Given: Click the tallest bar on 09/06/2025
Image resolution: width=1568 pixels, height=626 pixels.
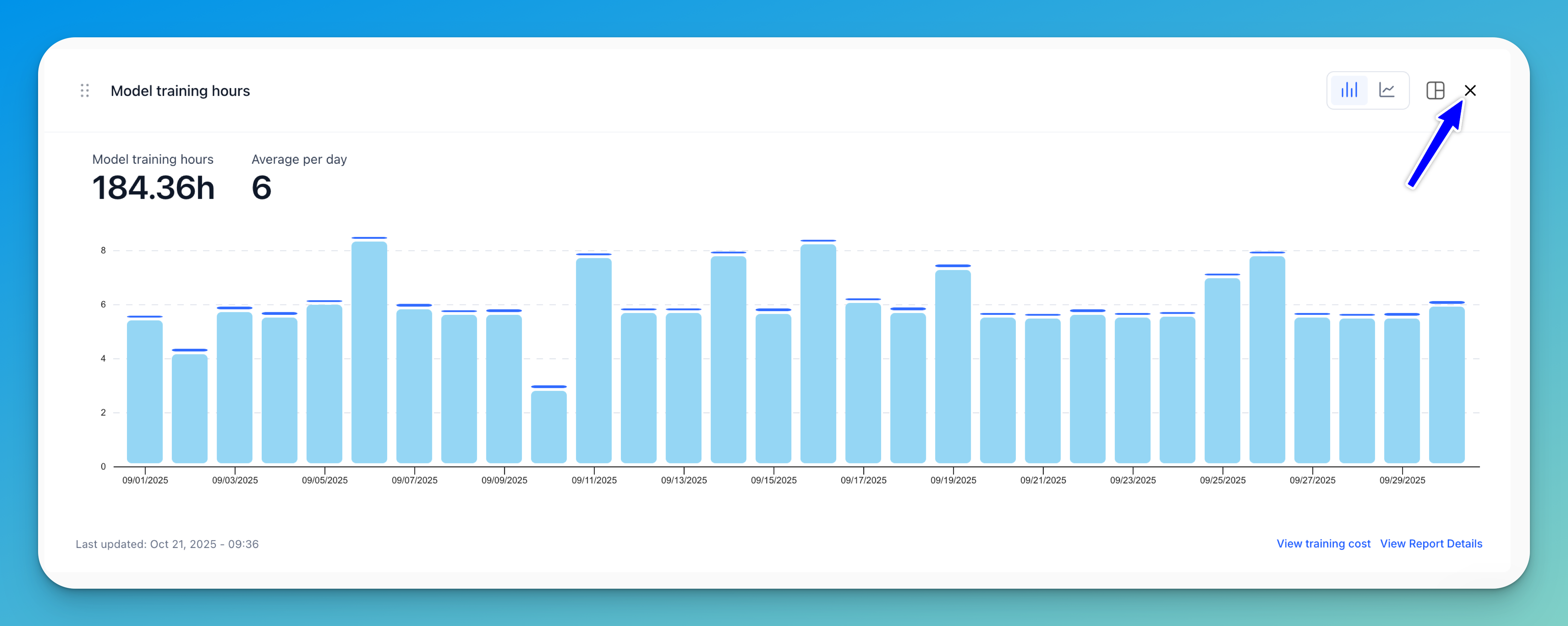Looking at the screenshot, I should point(369,353).
